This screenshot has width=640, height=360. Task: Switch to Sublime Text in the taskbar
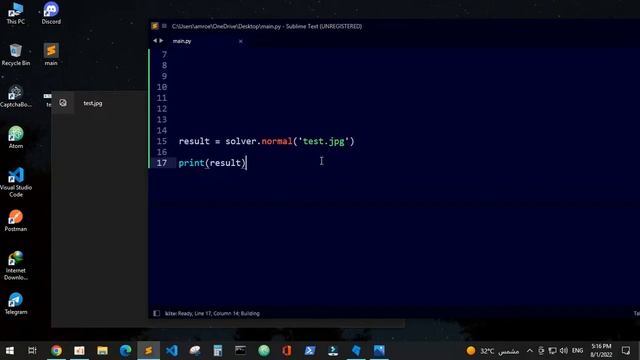[149, 351]
